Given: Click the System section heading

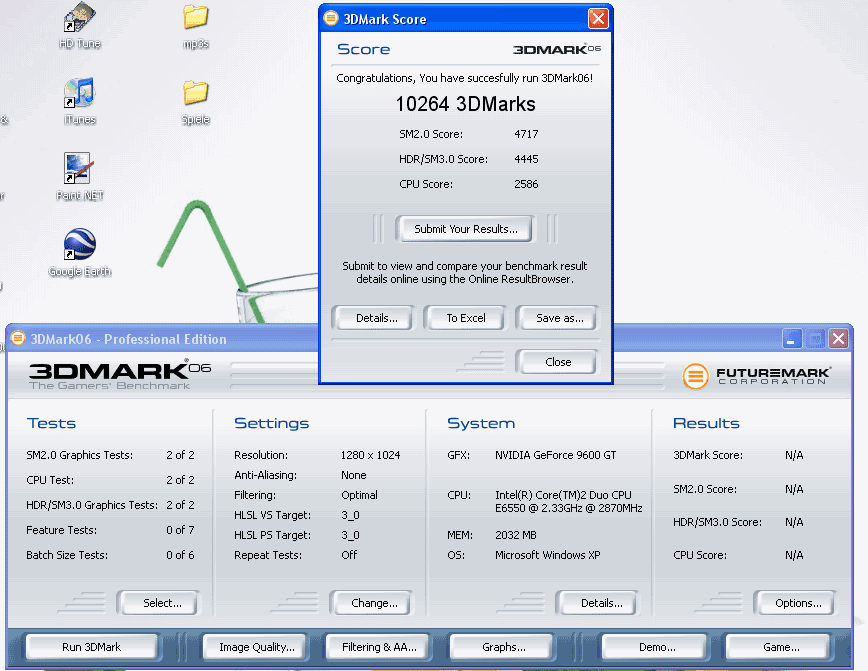Looking at the screenshot, I should (x=480, y=423).
